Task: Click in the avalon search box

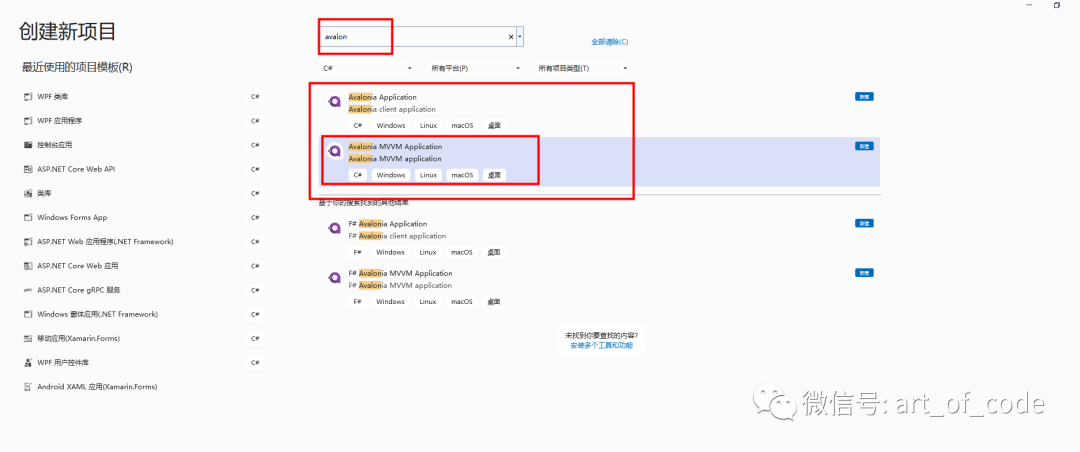Action: 414,37
